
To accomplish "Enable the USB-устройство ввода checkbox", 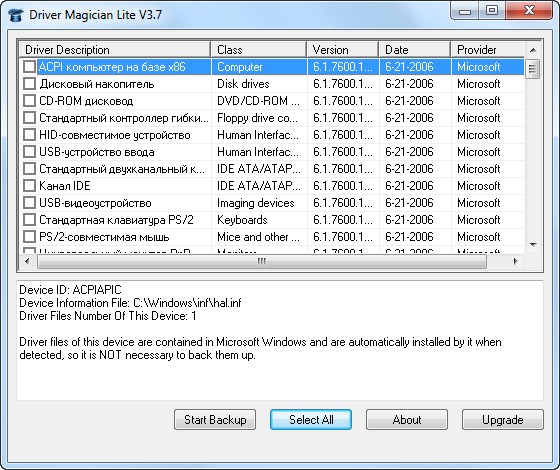I will tap(29, 151).
